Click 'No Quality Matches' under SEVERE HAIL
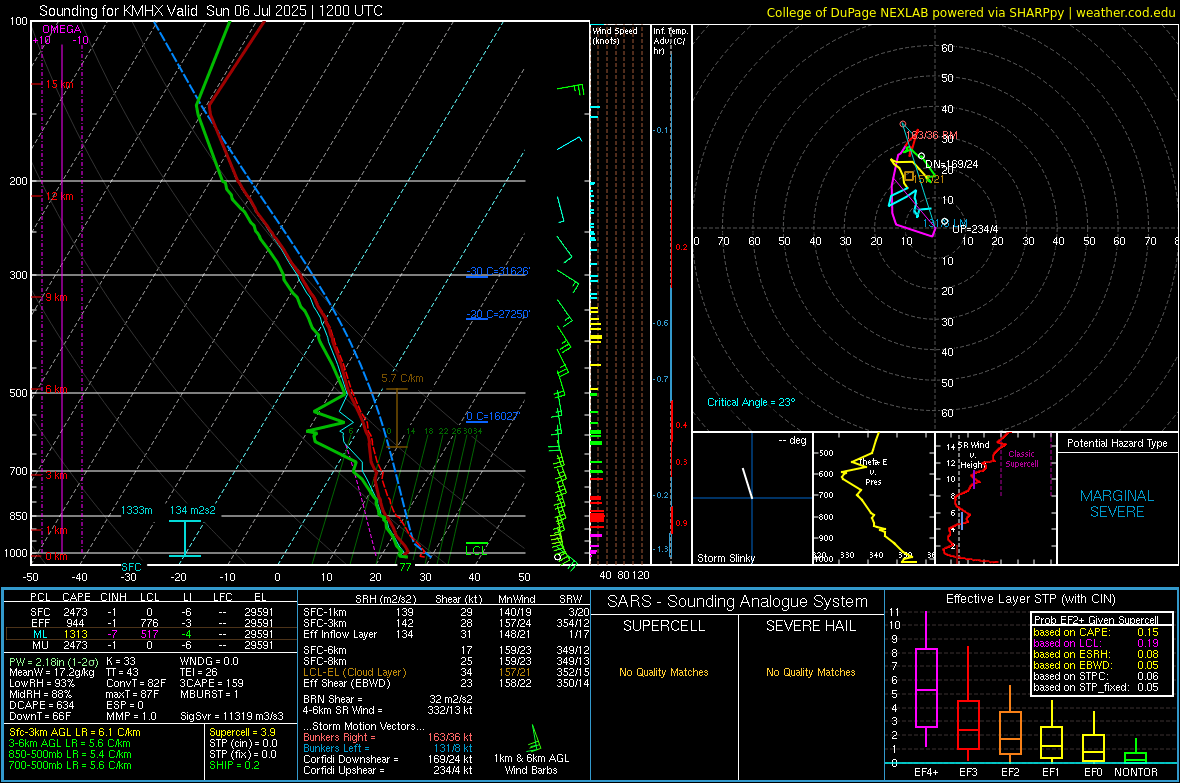Image resolution: width=1180 pixels, height=783 pixels. [x=810, y=672]
